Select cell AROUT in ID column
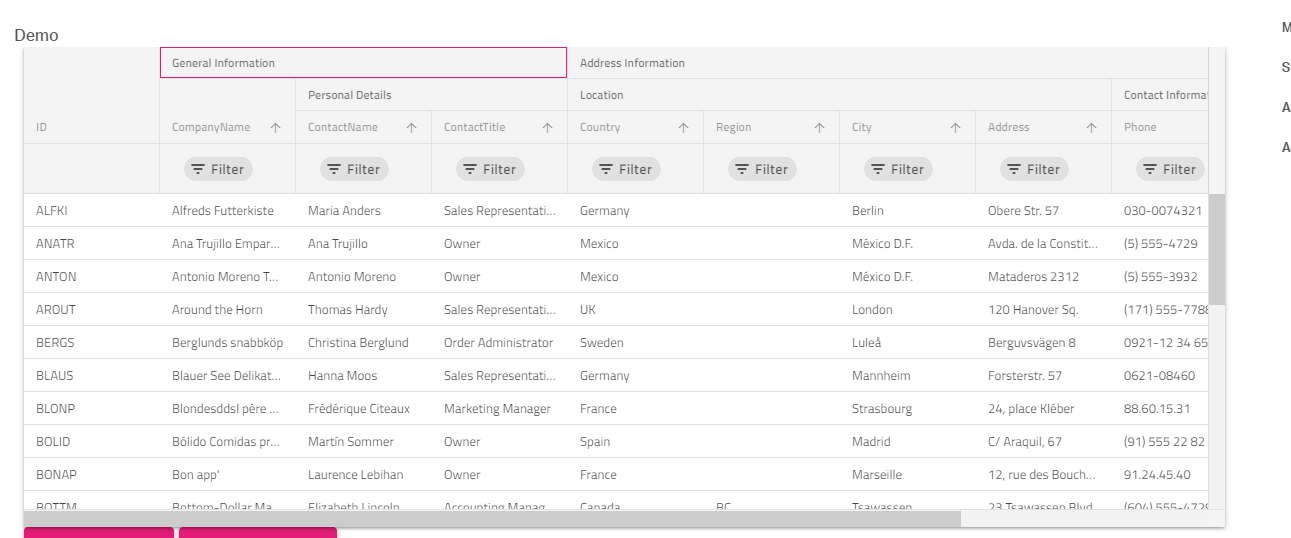The width and height of the screenshot is (1291, 538). 91,310
